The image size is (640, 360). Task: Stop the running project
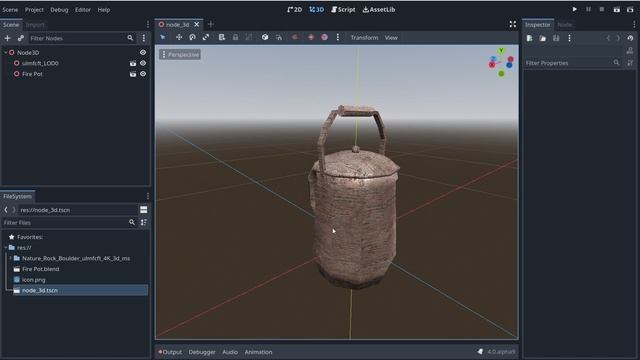602,9
